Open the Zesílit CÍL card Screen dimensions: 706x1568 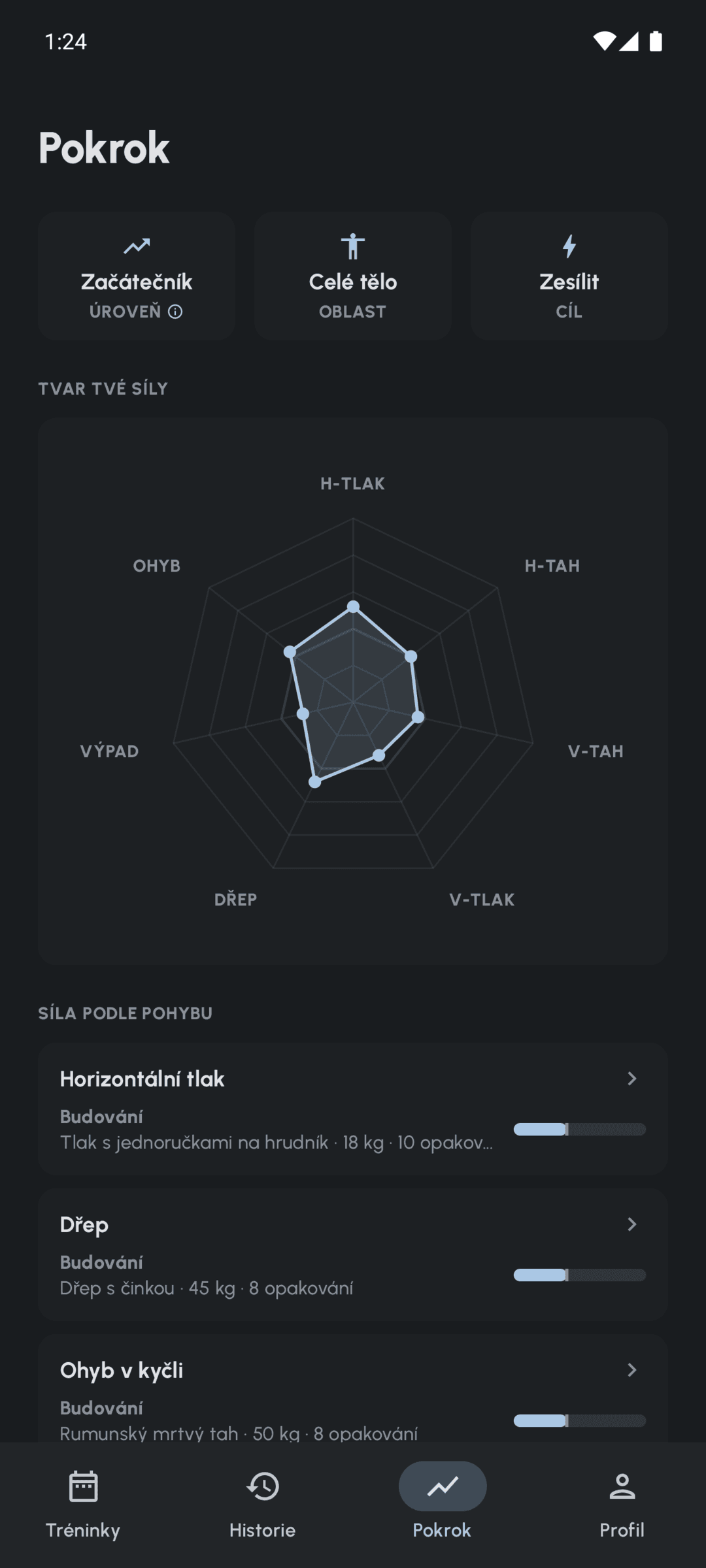[x=569, y=276]
